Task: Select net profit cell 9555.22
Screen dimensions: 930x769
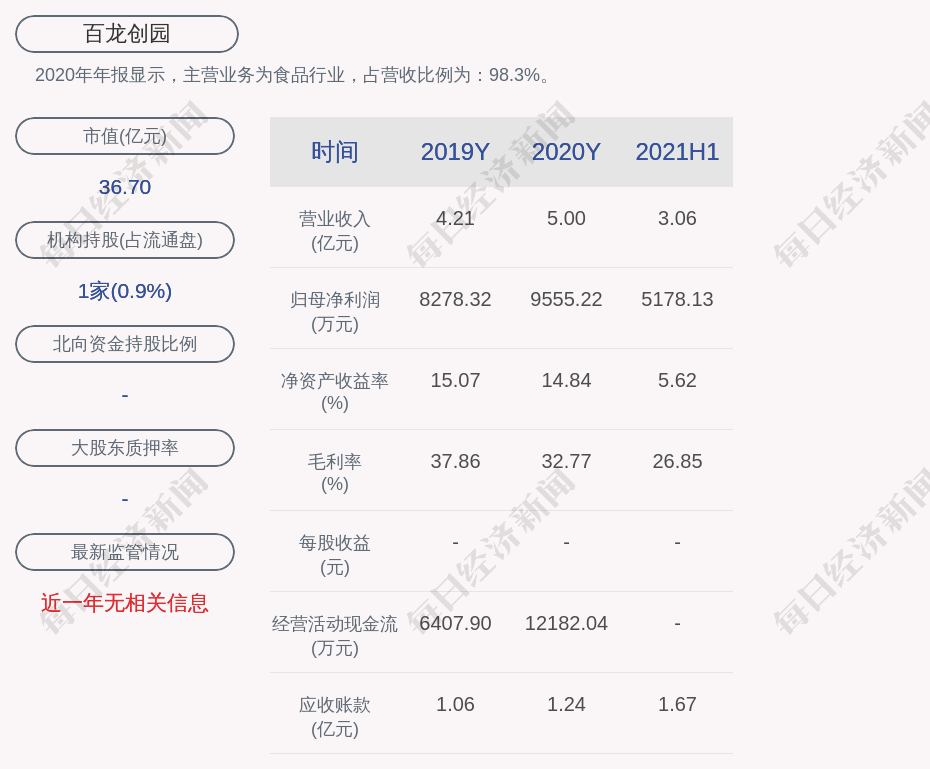Action: 566,299
